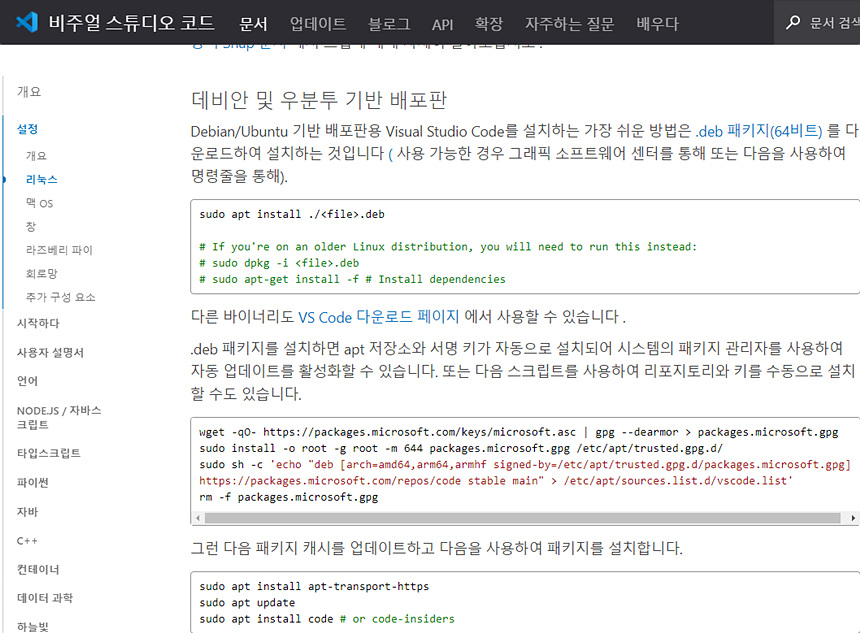This screenshot has width=860, height=633.
Task: Click the 'sudo apt update' code line
Action: pos(247,602)
